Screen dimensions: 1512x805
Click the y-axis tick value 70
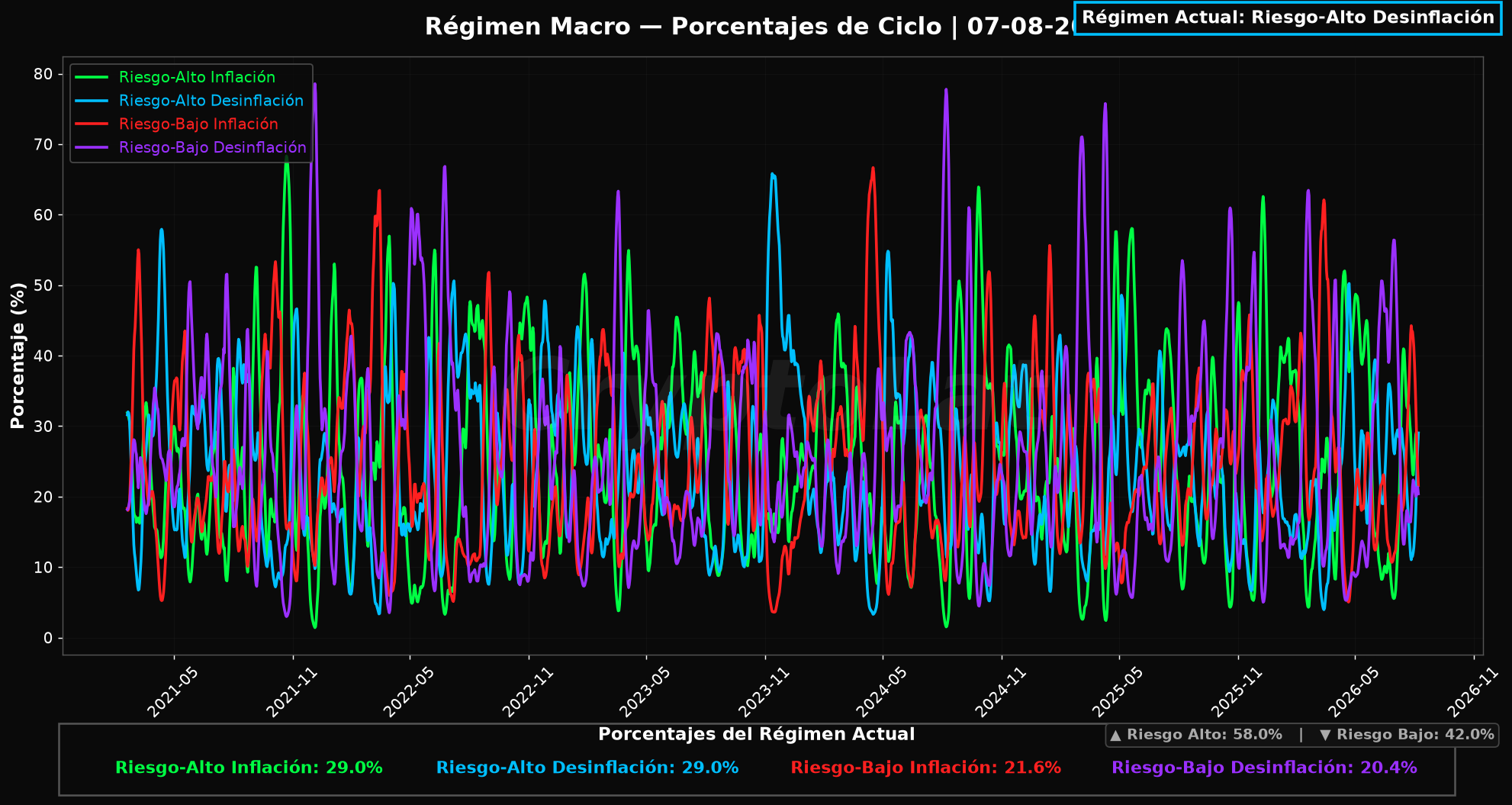(x=43, y=144)
